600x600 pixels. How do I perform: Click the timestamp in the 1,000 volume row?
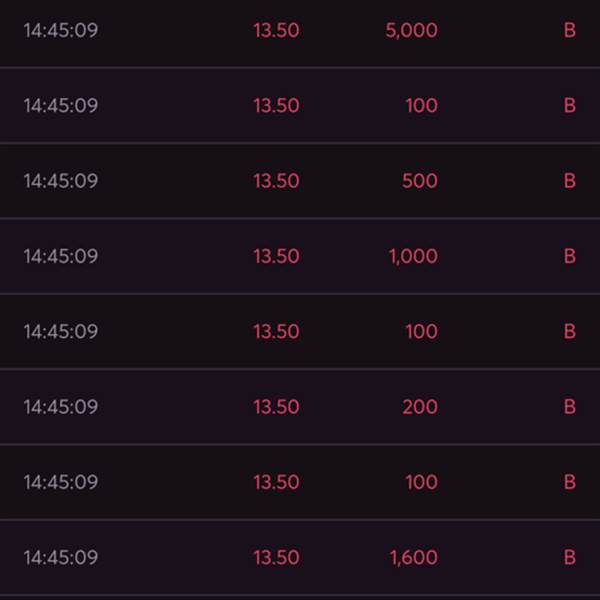(61, 256)
